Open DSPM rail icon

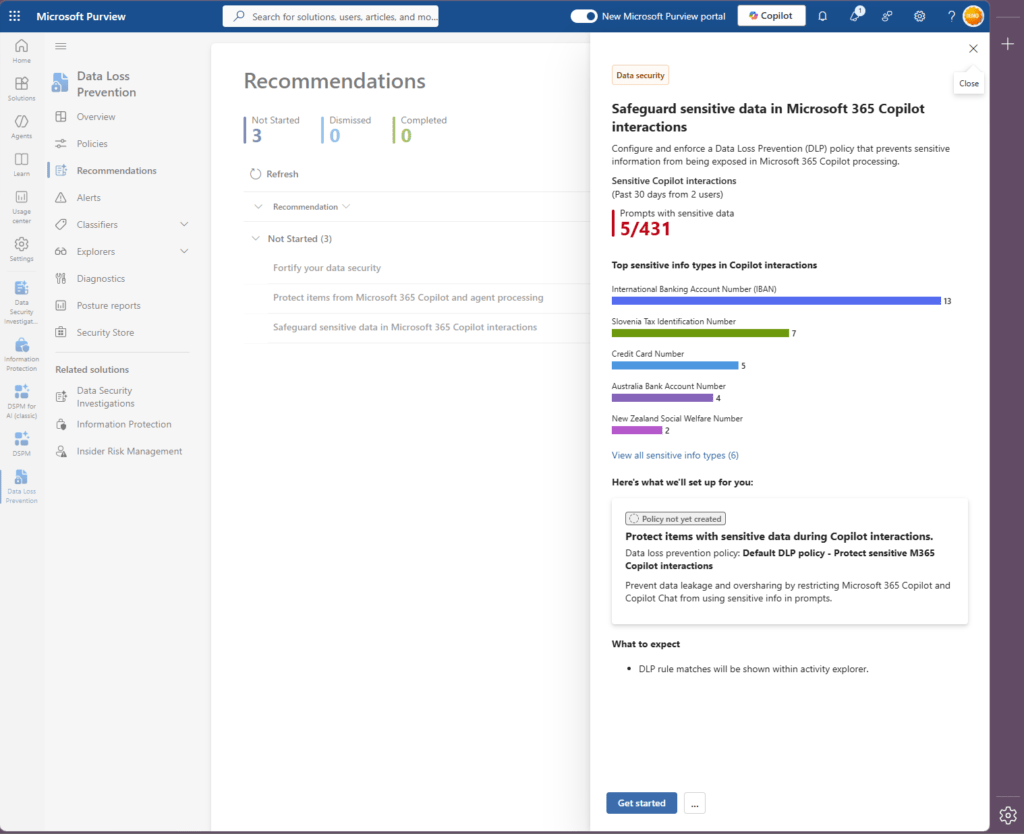point(22,443)
